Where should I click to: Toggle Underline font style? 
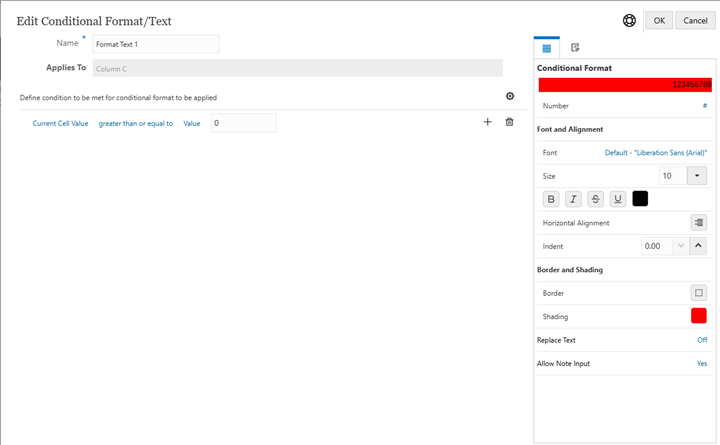click(x=618, y=199)
